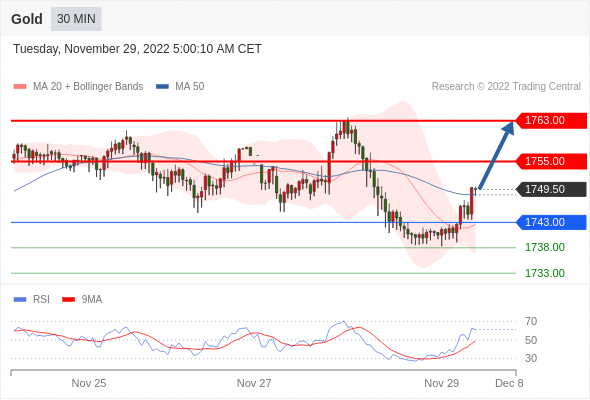590x400 pixels.
Task: Click the Research © 2022 Trading Central credit
Action: [506, 87]
